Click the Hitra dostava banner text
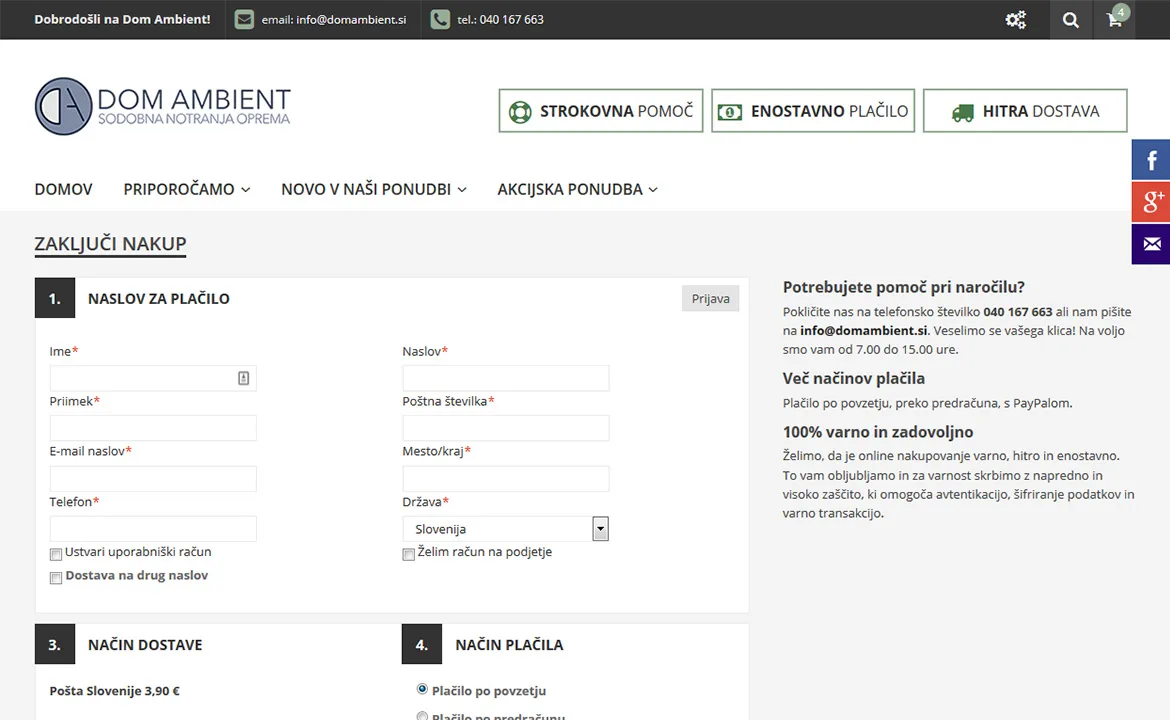This screenshot has width=1170, height=720. coord(1041,111)
